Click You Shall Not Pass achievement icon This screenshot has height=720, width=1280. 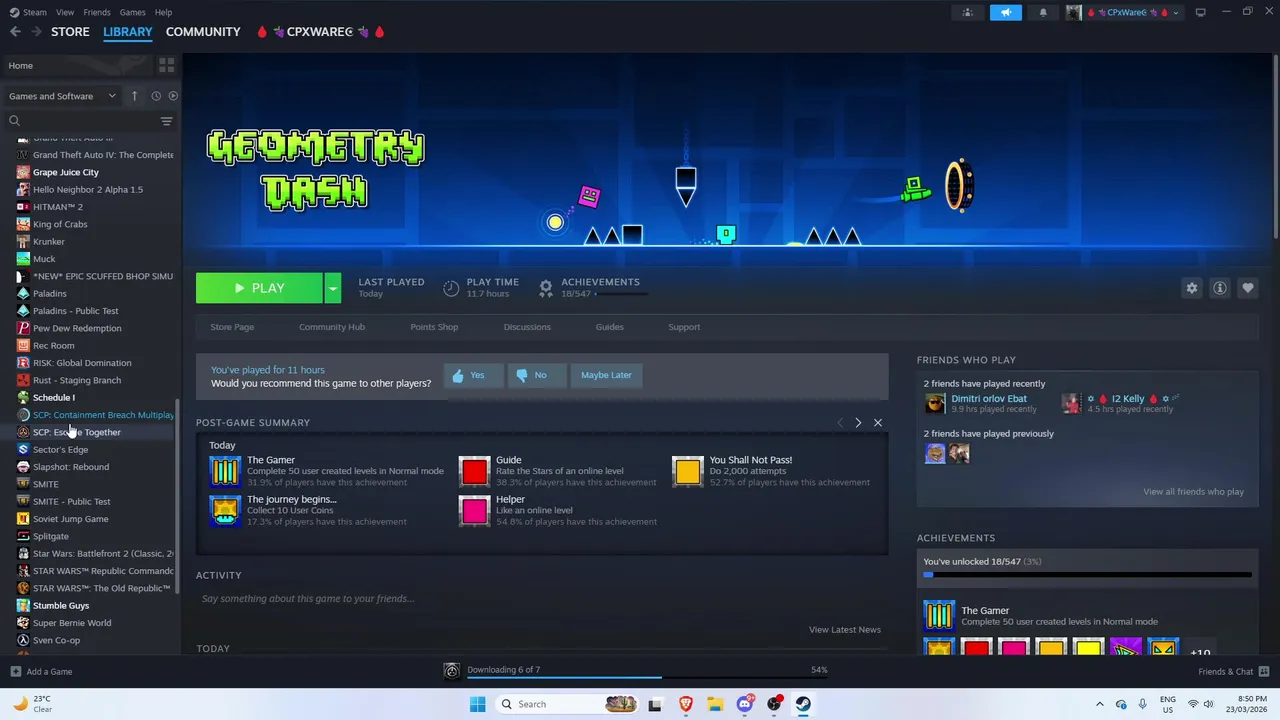pyautogui.click(x=688, y=470)
